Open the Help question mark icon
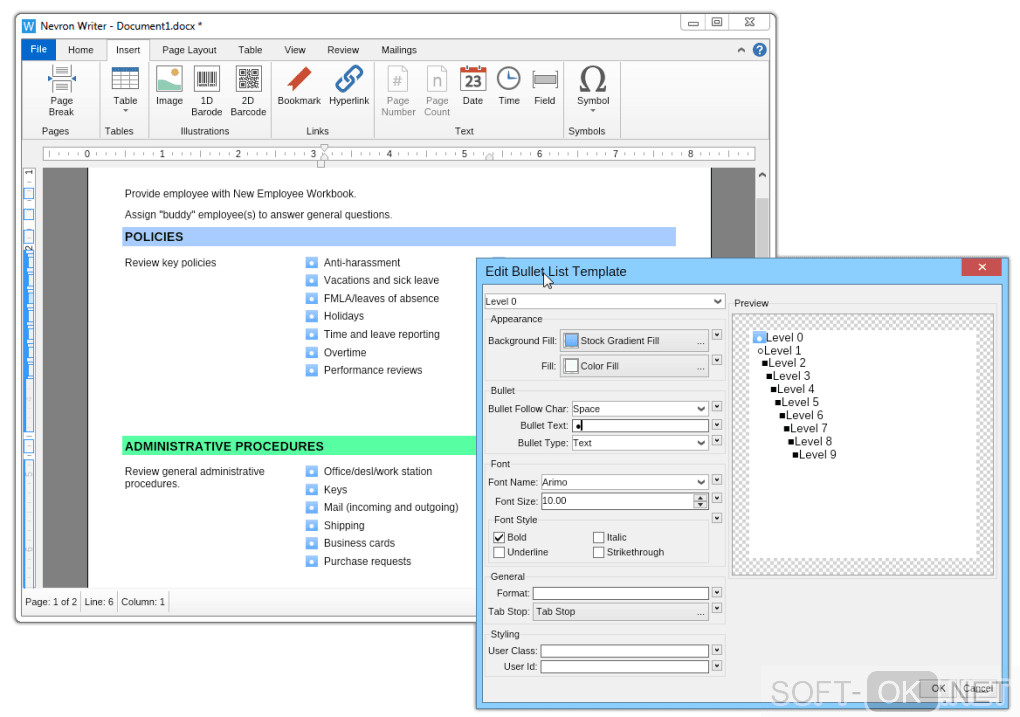 [759, 50]
